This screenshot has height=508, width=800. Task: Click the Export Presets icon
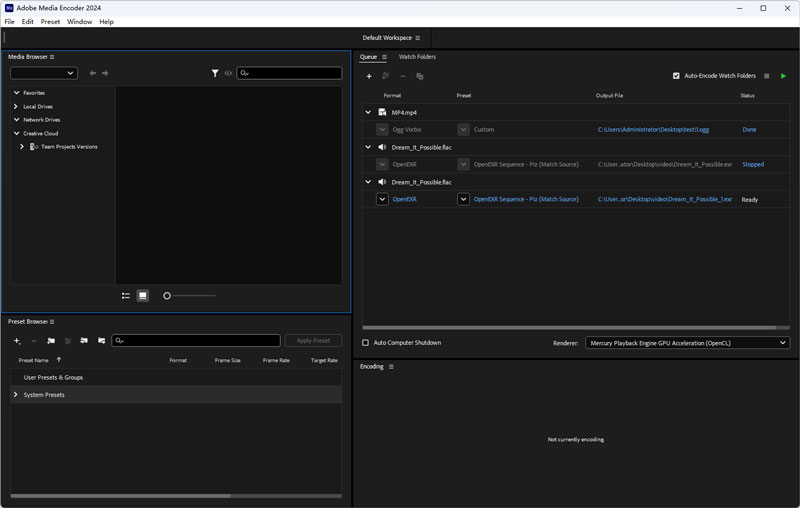tap(102, 341)
